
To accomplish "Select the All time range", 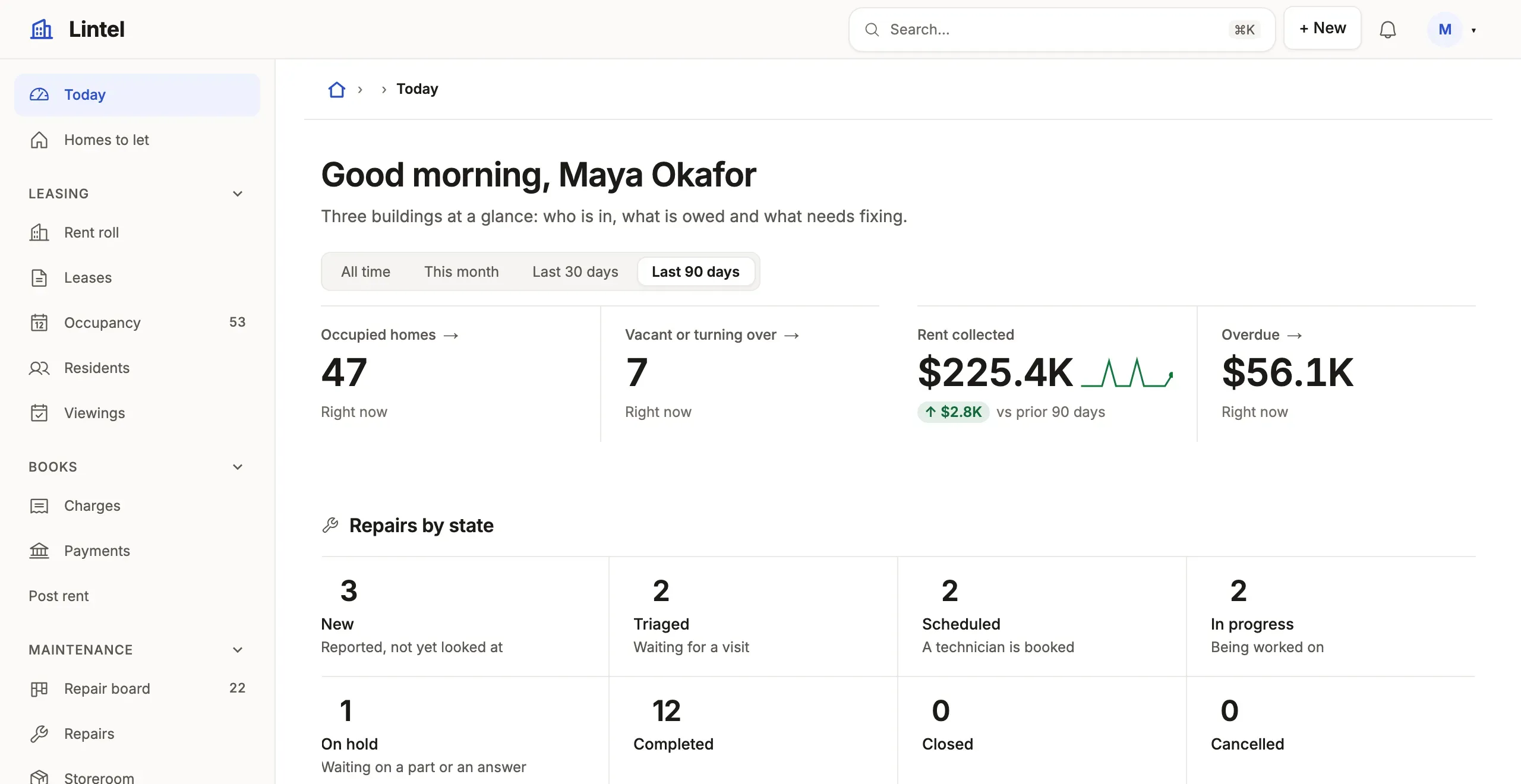I will click(x=365, y=271).
